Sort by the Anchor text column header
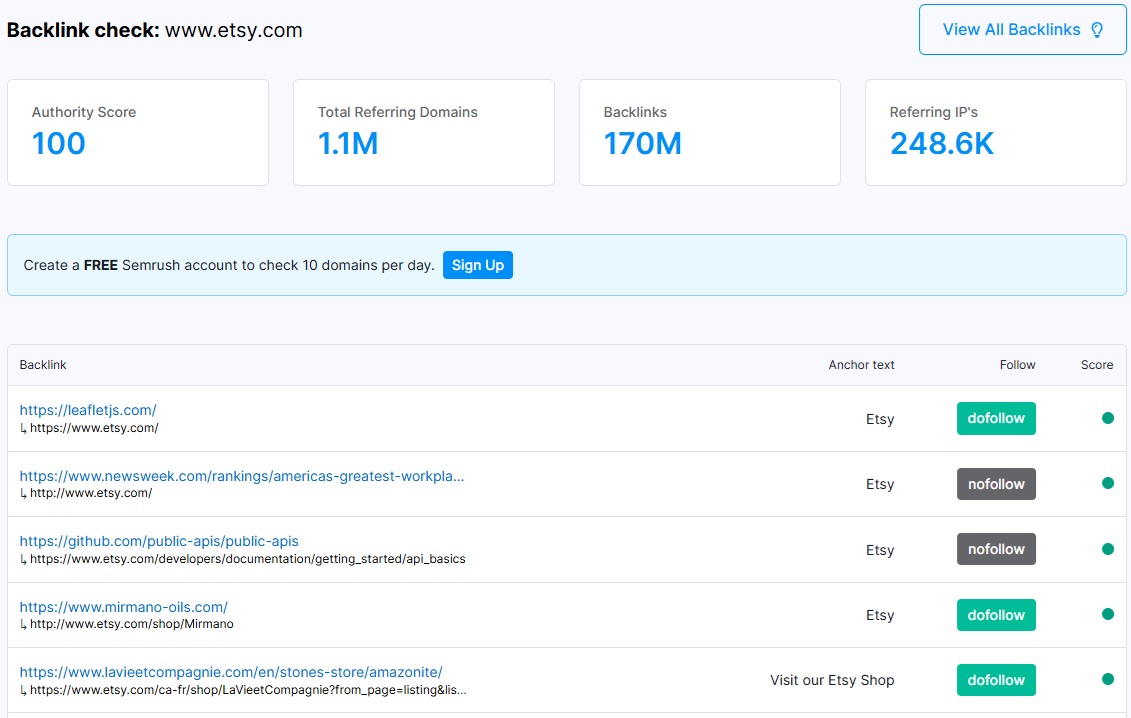 861,365
